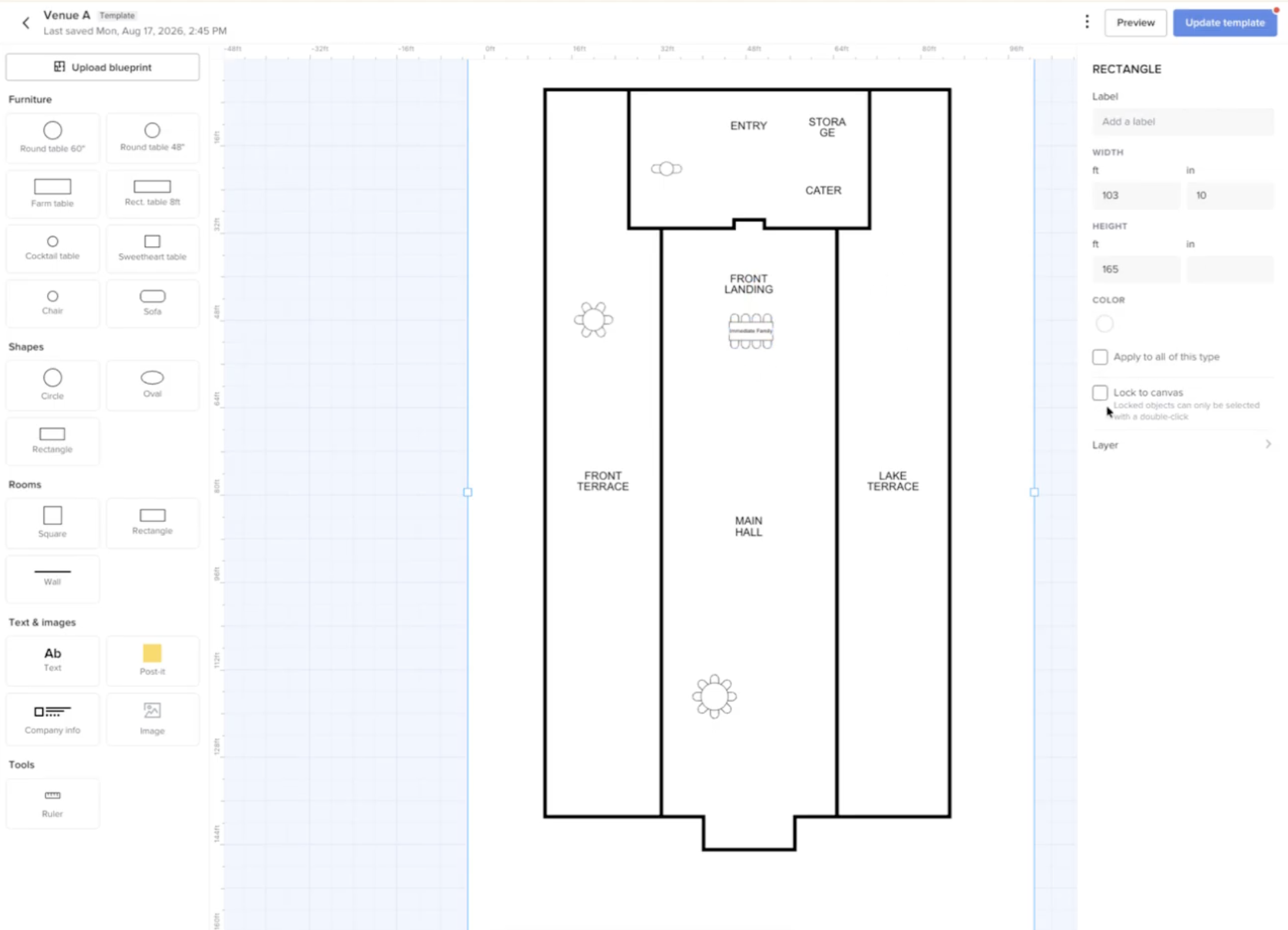Pick the Farm table item

pos(52,193)
